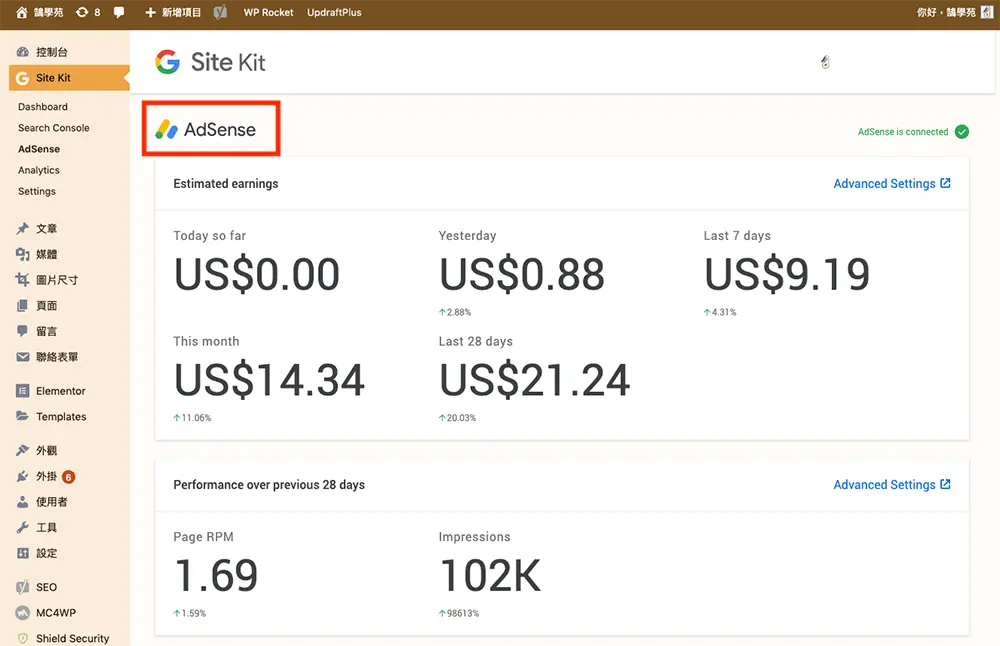Click the Shield Security icon

click(x=22, y=638)
